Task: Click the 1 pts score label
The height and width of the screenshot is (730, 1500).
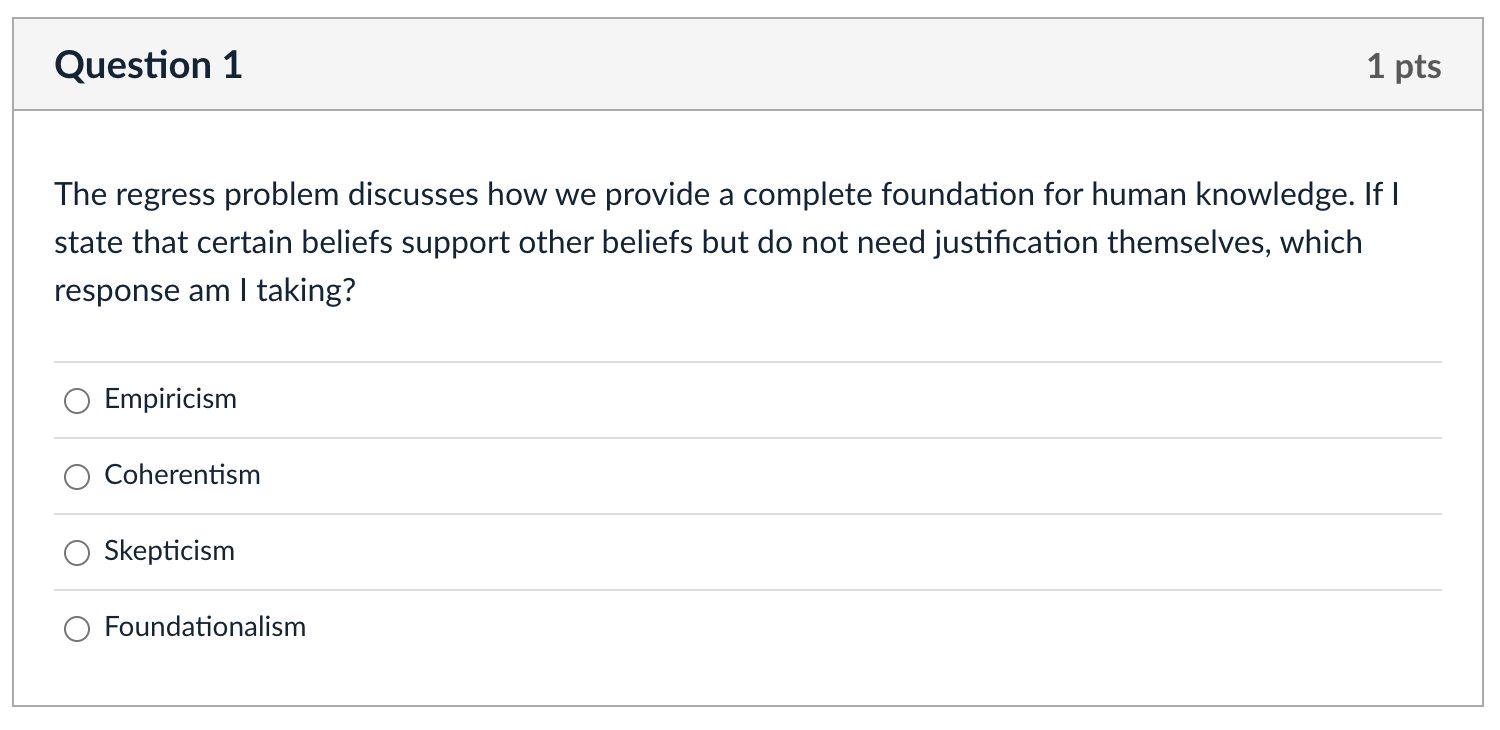Action: (x=1404, y=67)
